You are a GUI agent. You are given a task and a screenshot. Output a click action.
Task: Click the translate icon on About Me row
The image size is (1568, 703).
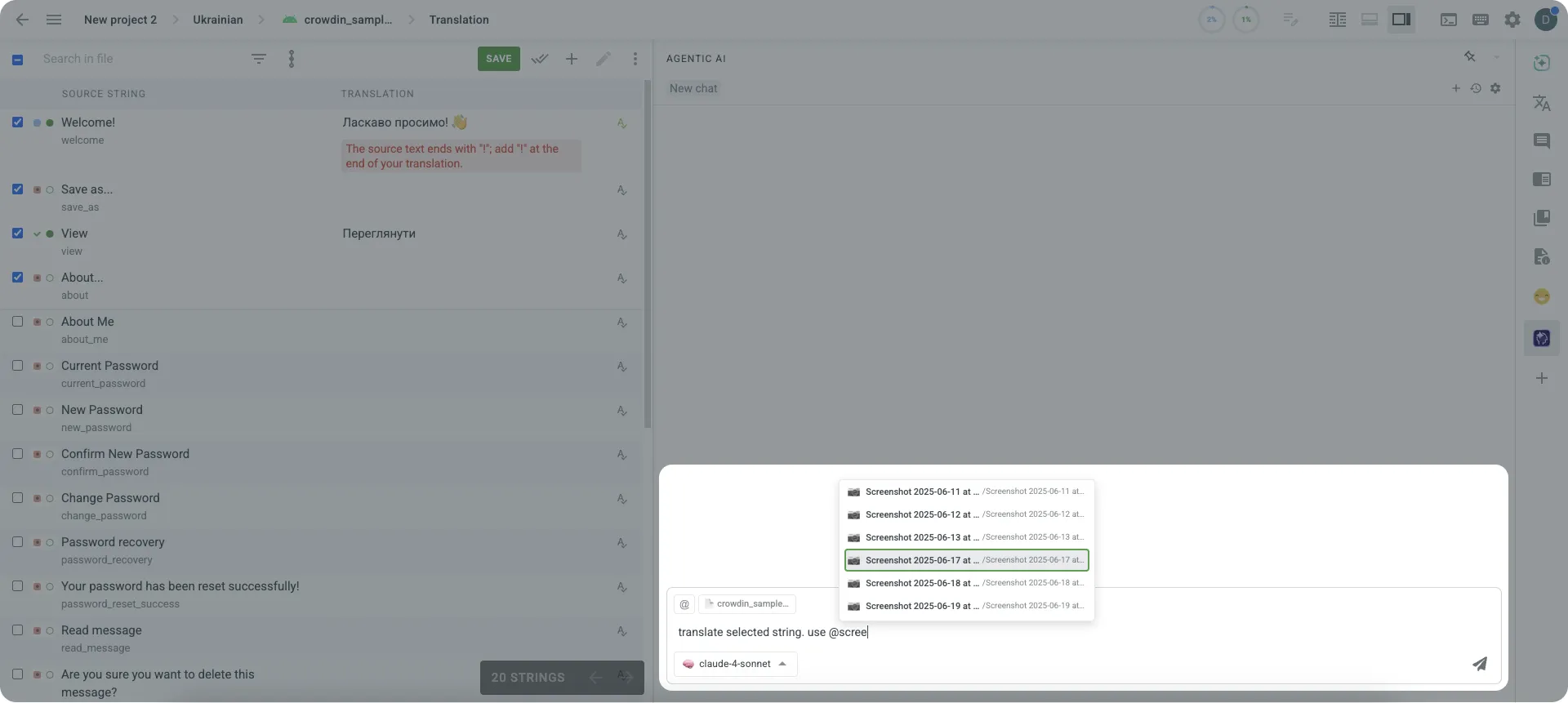click(x=621, y=323)
